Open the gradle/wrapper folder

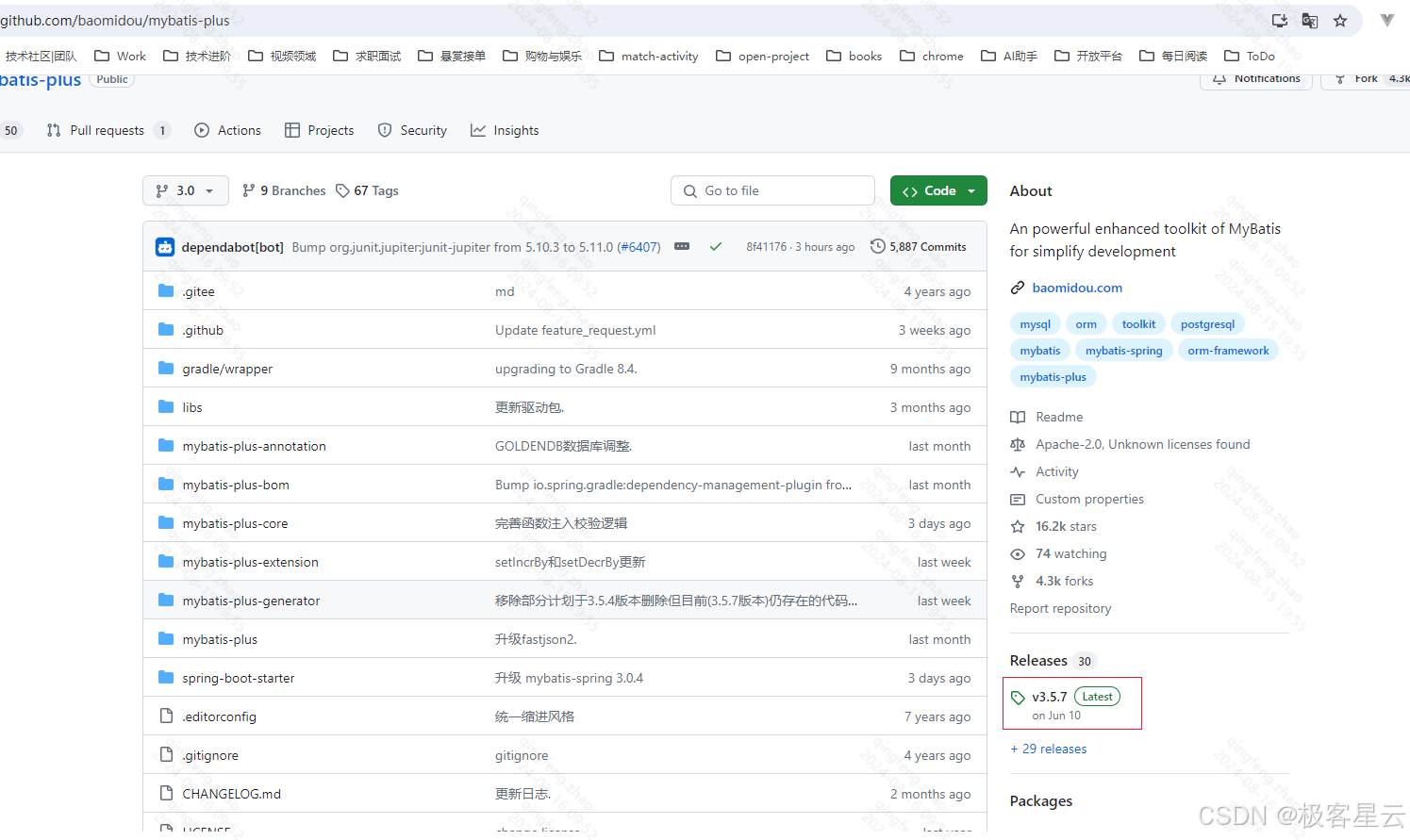[227, 370]
